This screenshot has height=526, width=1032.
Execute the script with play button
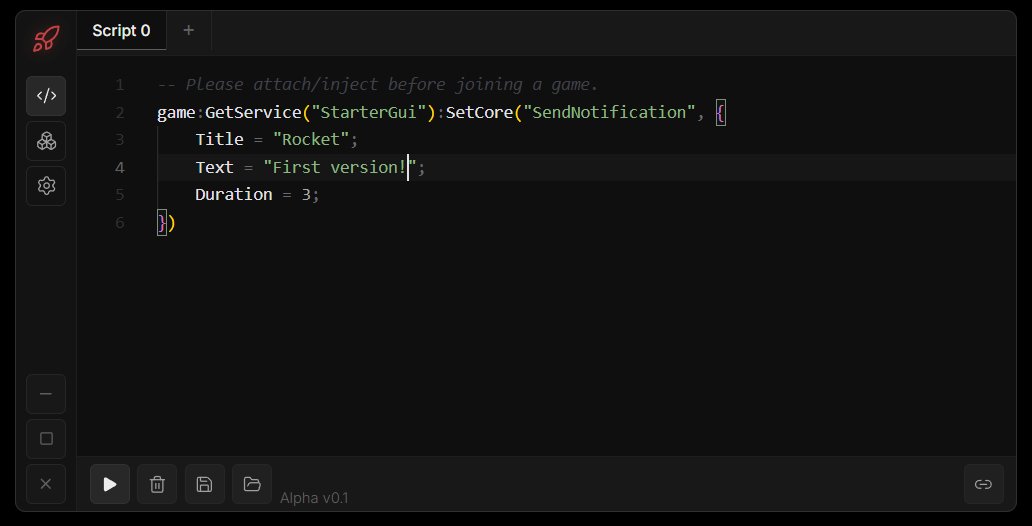(110, 485)
